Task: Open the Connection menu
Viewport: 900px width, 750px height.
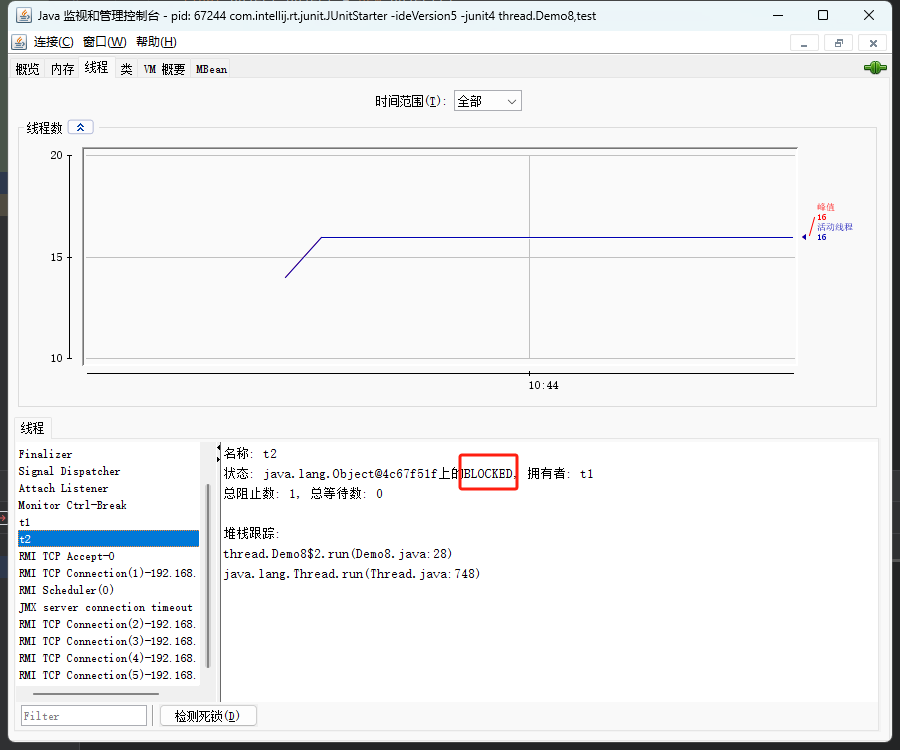Action: 53,42
